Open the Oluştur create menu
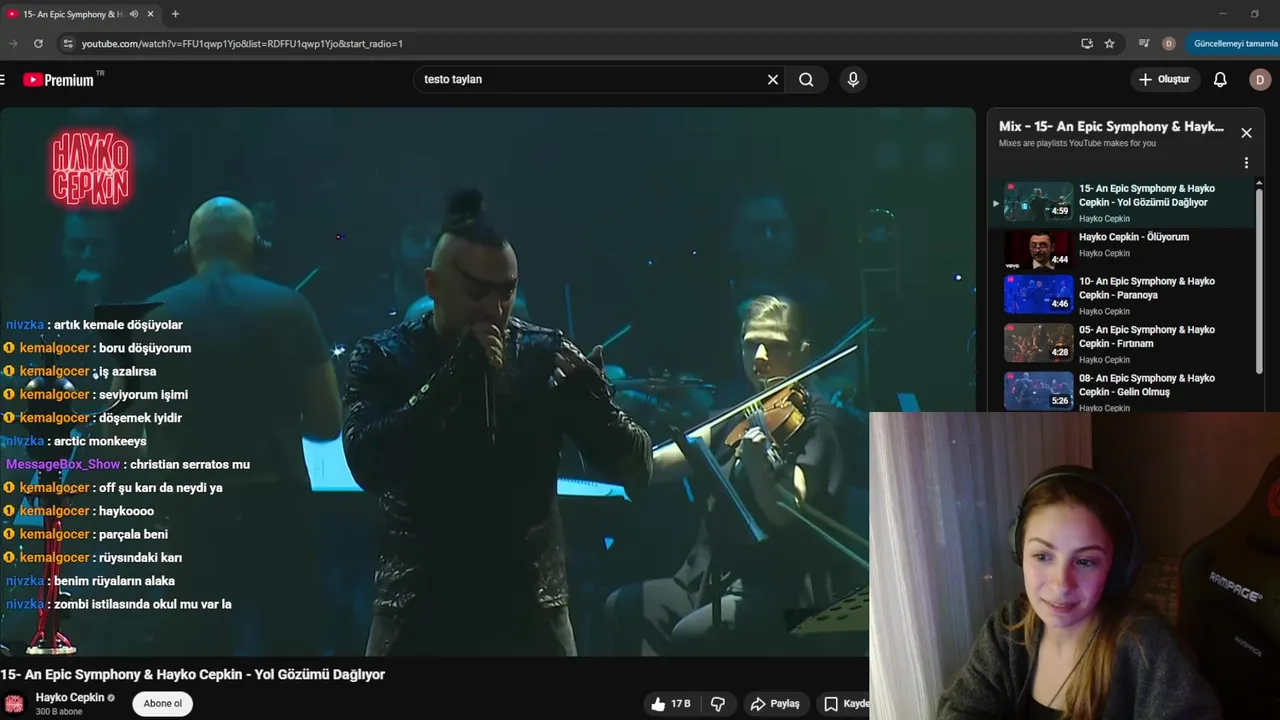The image size is (1280, 720). click(1164, 79)
